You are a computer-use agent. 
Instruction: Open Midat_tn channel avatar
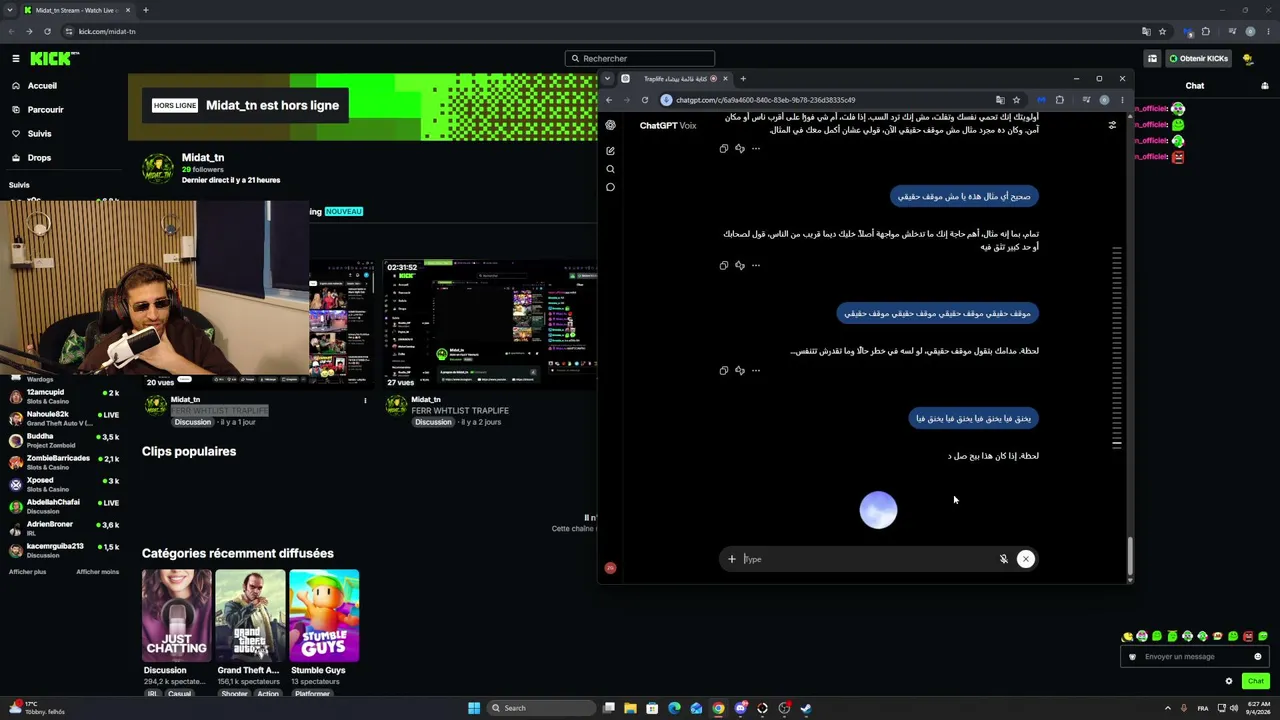(x=158, y=168)
